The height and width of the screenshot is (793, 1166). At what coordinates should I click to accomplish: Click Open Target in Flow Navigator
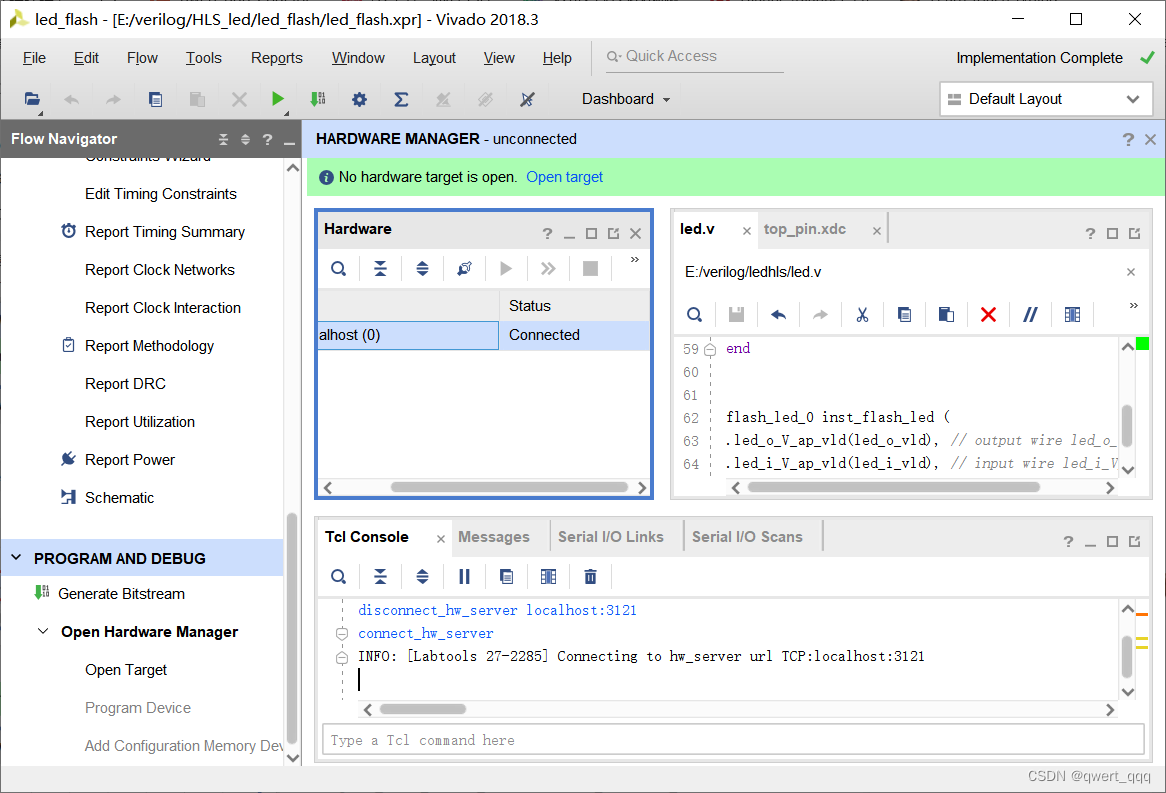pos(126,670)
